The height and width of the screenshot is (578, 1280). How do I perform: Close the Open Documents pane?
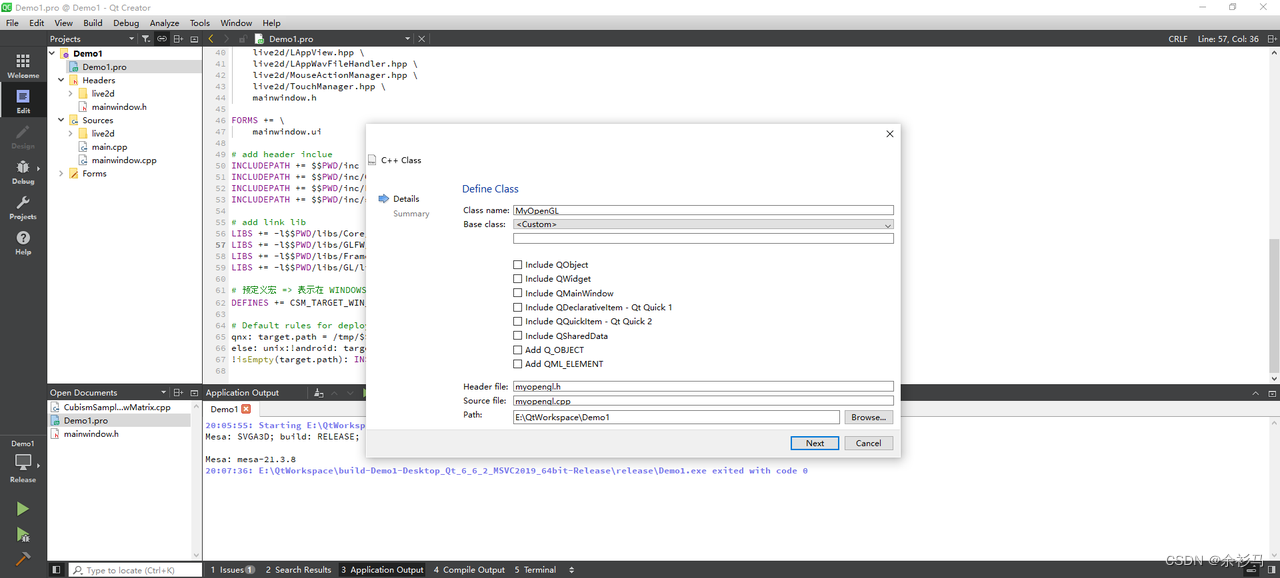point(194,393)
